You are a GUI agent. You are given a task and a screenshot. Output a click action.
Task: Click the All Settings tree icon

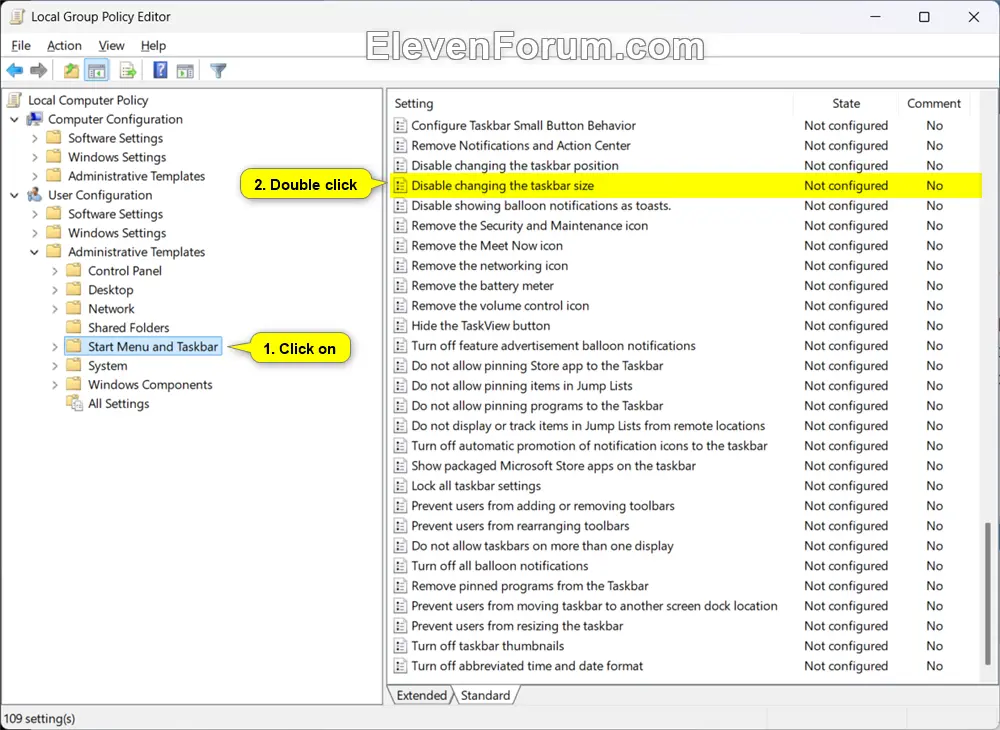pos(75,404)
